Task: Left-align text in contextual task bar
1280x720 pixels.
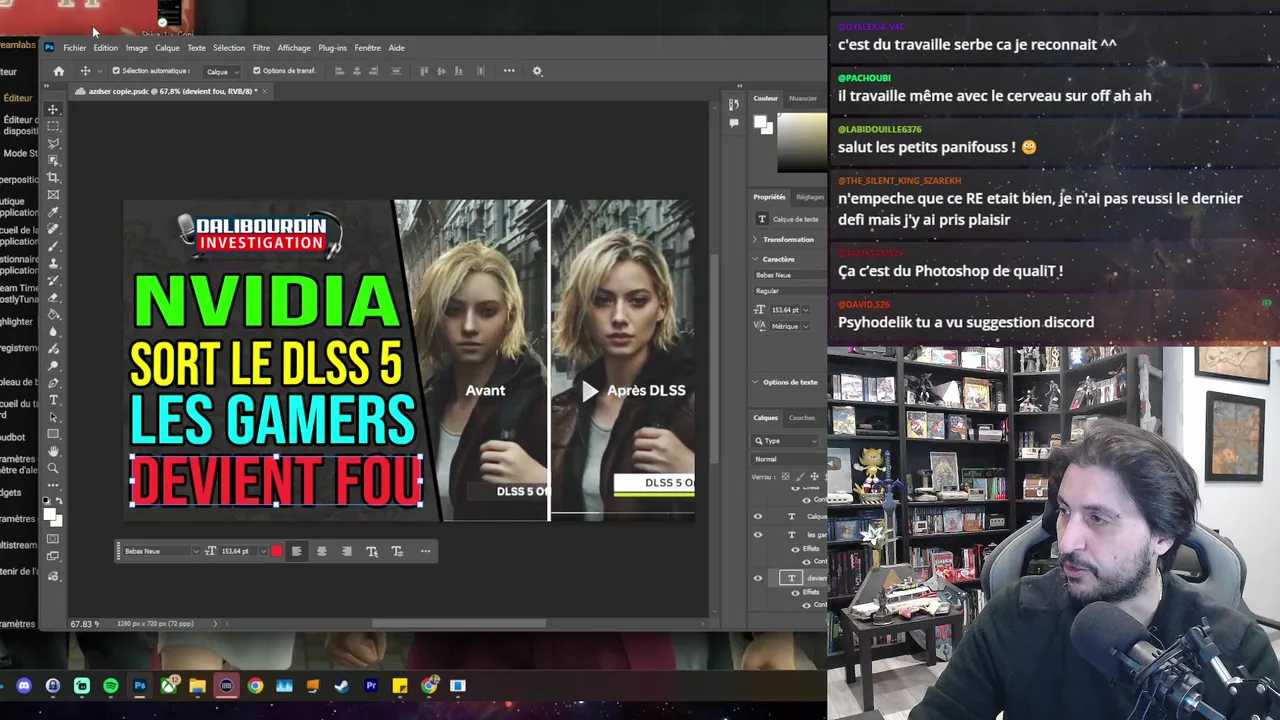Action: coord(296,551)
